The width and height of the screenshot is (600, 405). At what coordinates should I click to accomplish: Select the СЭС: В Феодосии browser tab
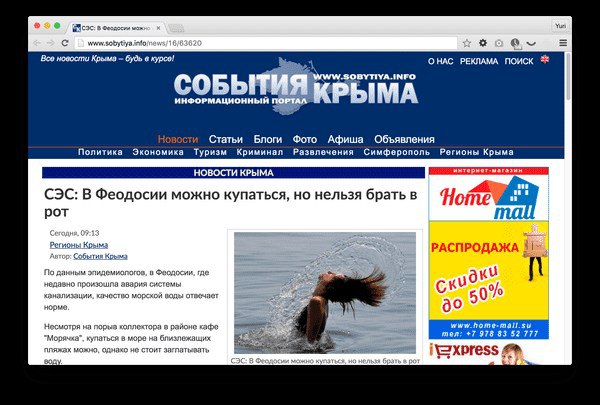pos(117,28)
